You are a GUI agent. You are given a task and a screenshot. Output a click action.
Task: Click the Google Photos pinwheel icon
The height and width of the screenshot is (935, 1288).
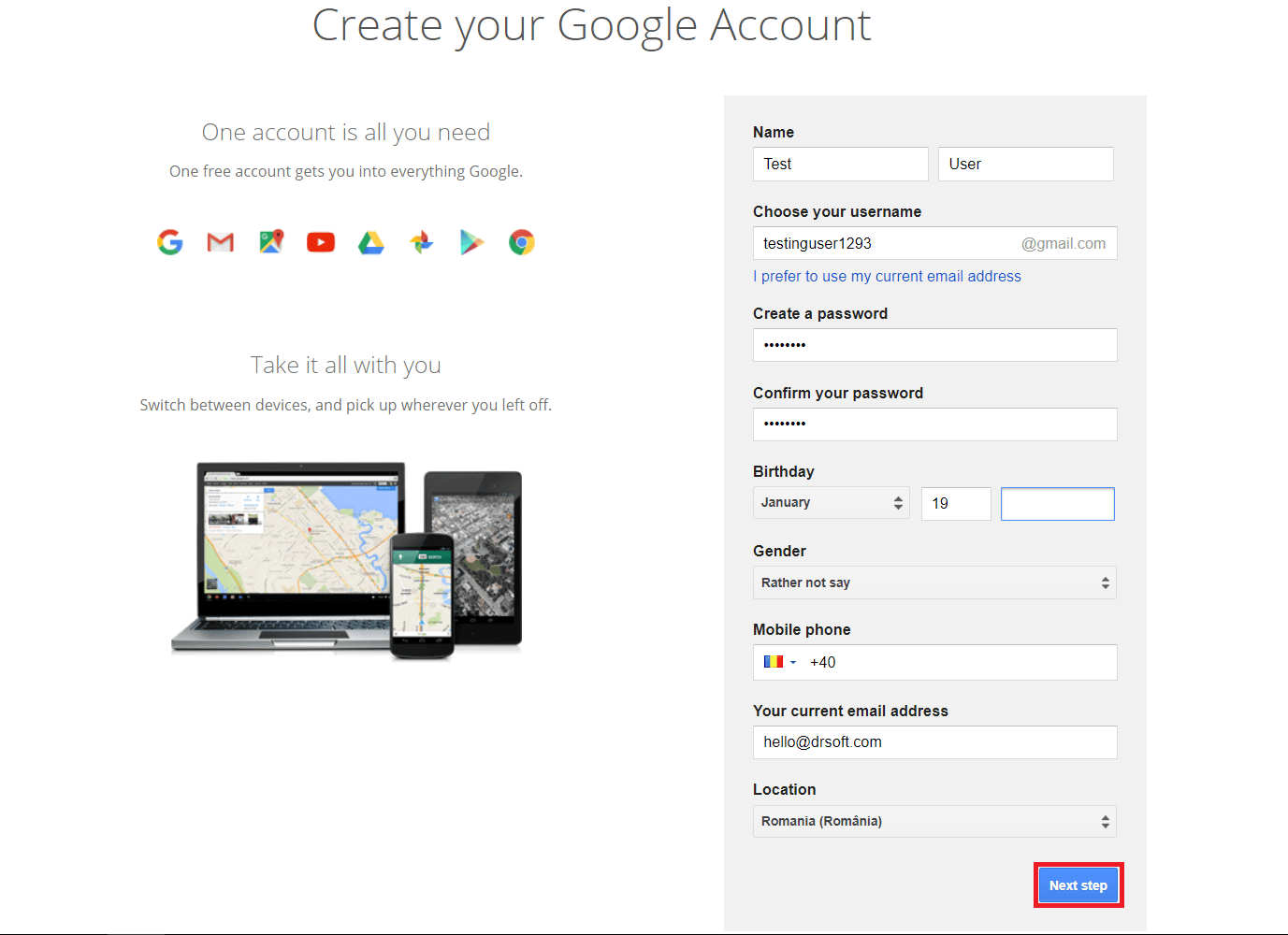click(422, 242)
